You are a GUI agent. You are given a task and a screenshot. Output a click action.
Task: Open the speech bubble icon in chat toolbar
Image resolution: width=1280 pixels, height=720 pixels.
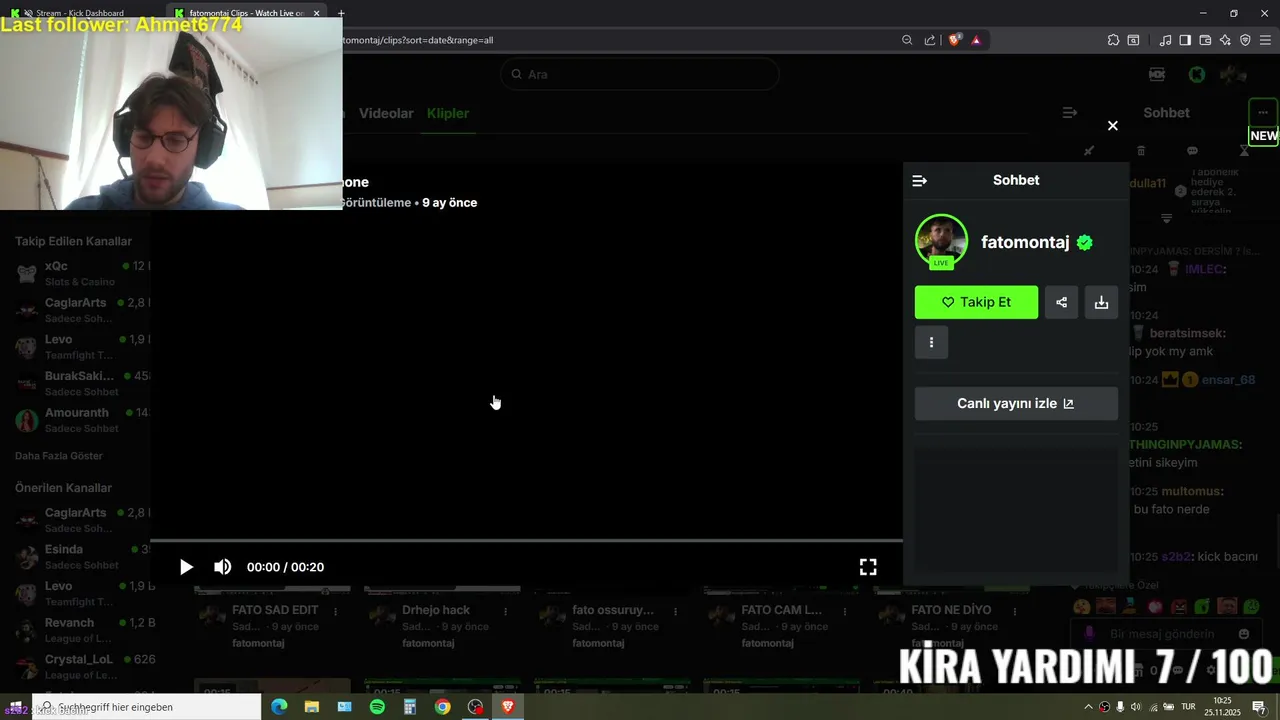[x=1192, y=151]
